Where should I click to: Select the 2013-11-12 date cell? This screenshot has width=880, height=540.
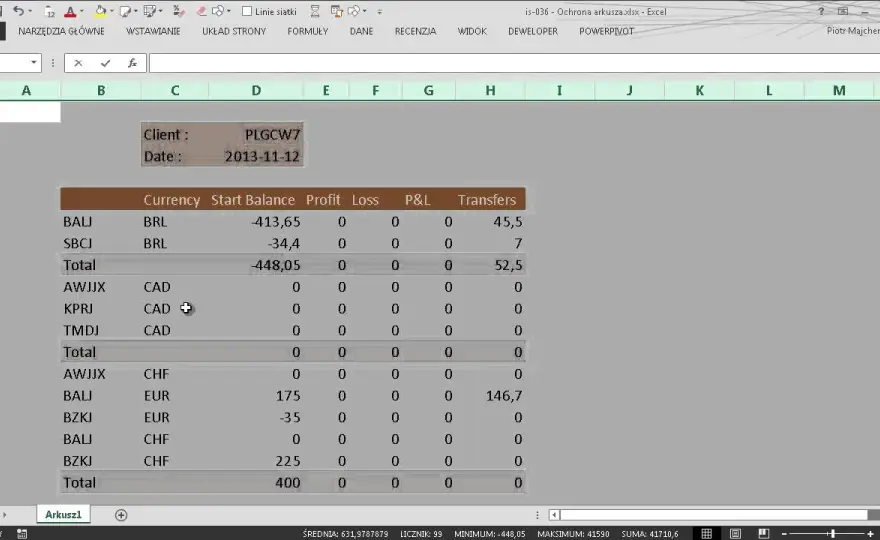point(256,156)
